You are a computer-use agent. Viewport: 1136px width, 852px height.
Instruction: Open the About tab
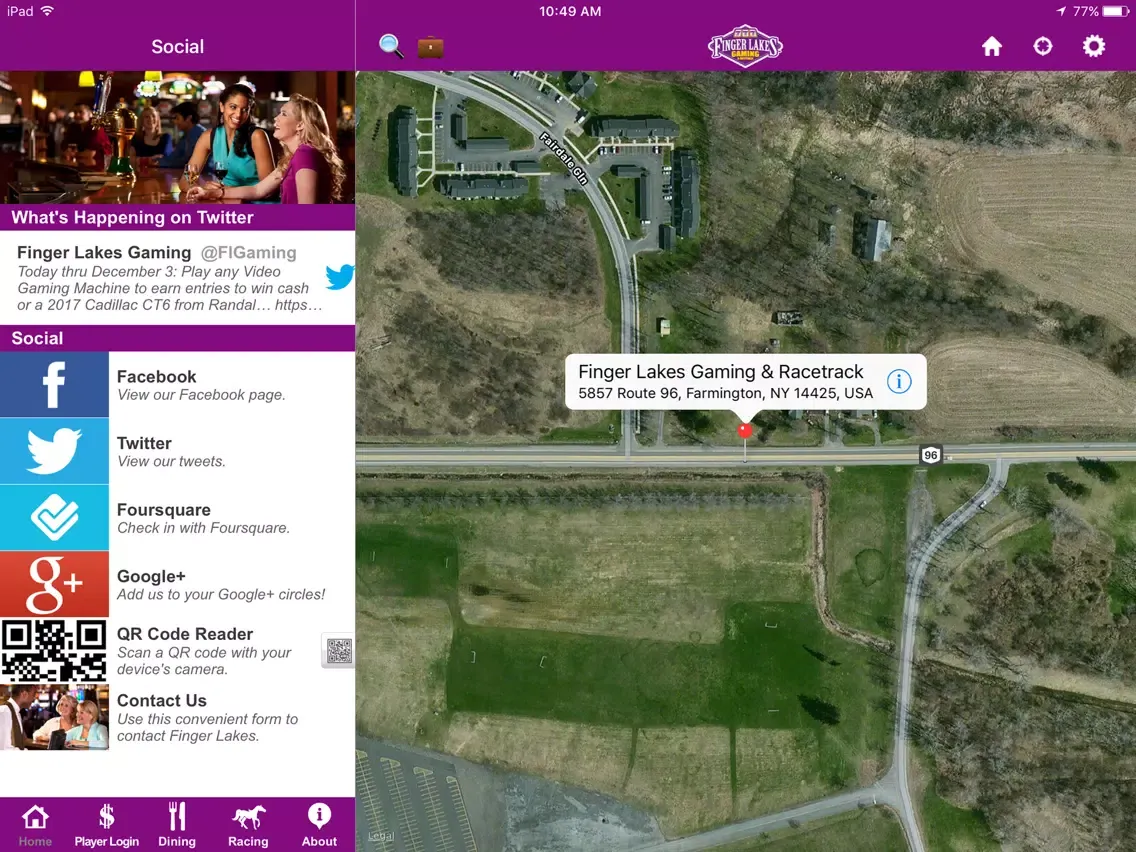(319, 825)
